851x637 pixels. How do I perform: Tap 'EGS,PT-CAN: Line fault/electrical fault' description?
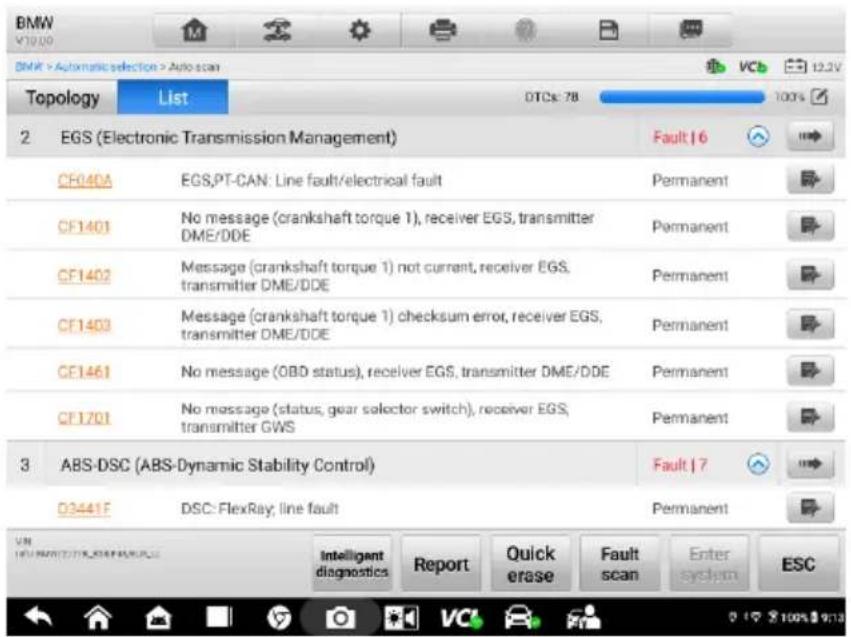click(311, 180)
